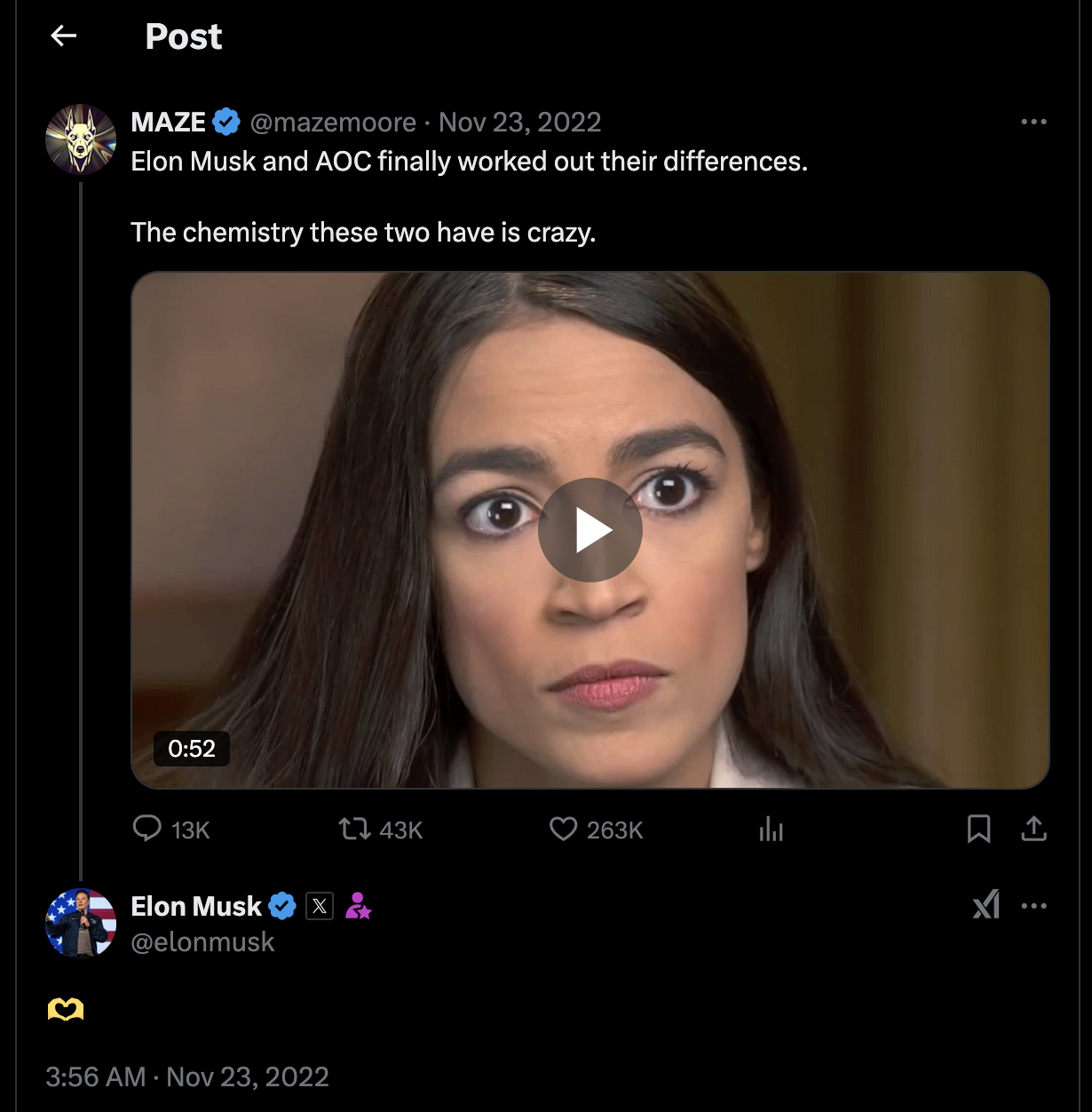The height and width of the screenshot is (1112, 1092).
Task: Repost the post with 43K reposts
Action: (x=354, y=829)
